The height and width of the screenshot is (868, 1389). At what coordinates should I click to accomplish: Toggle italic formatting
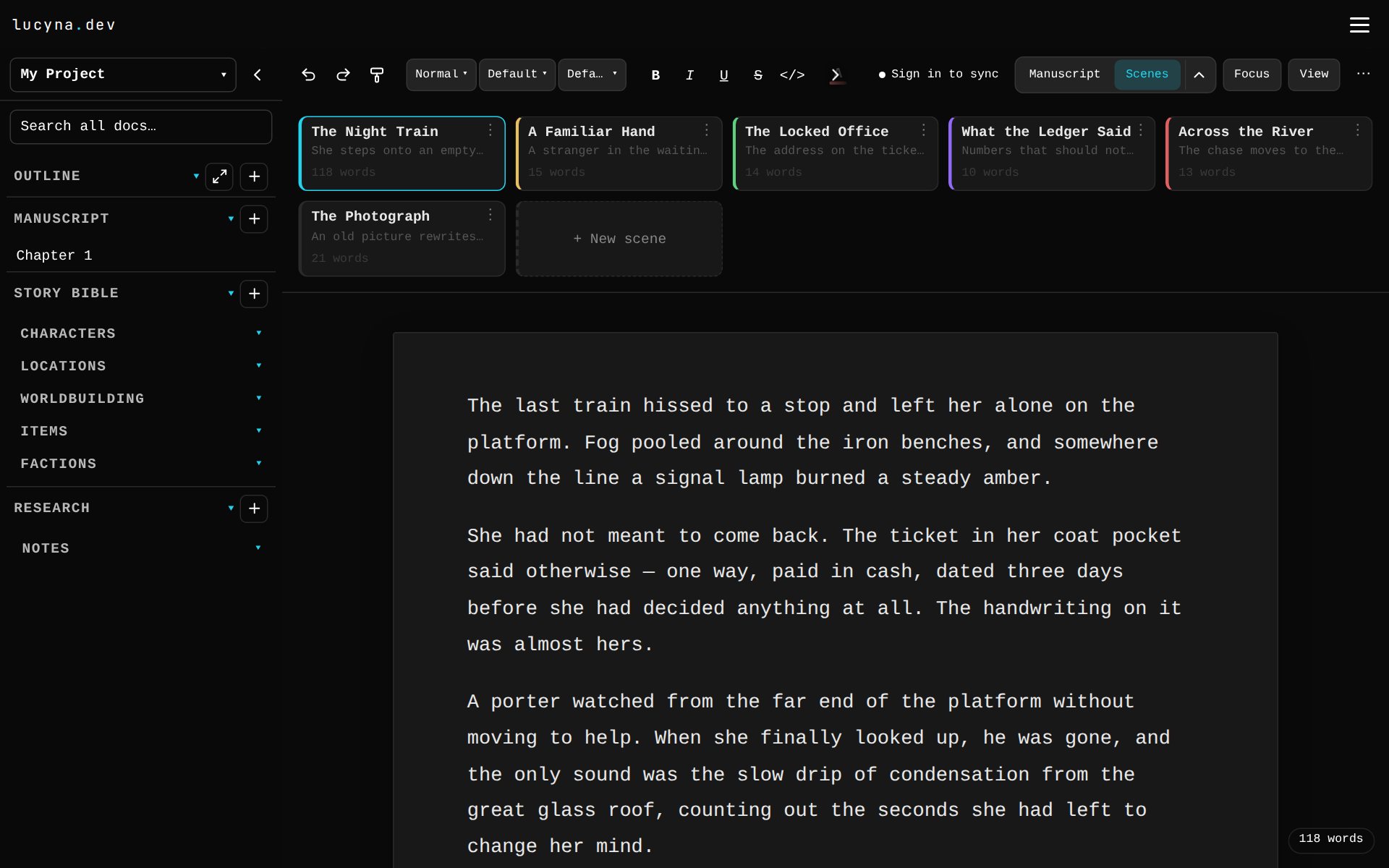[689, 75]
